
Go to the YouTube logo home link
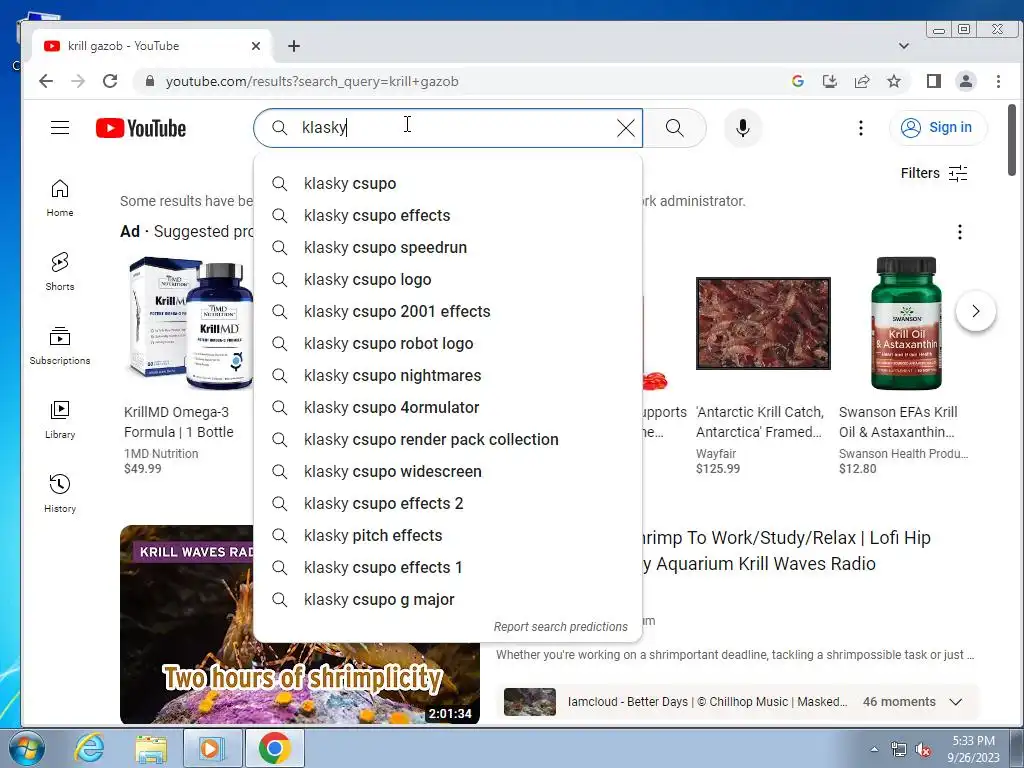(141, 128)
